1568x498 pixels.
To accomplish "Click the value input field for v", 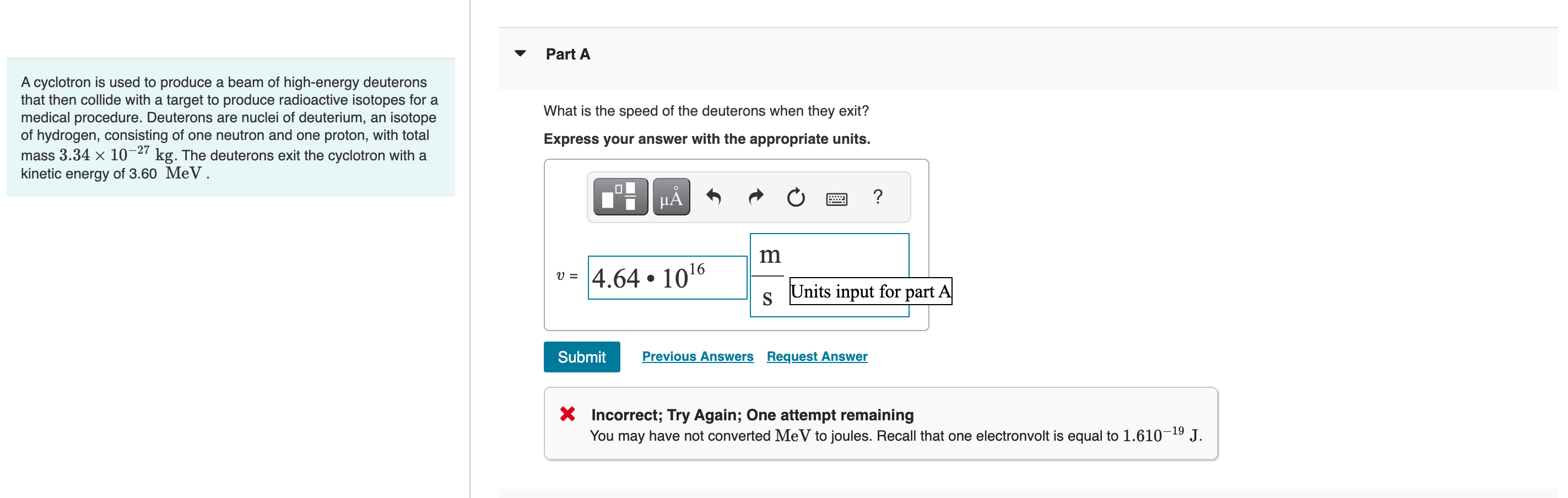I will (x=667, y=278).
